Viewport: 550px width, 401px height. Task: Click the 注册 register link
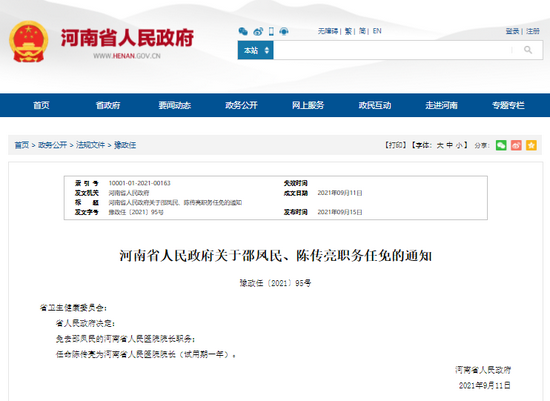coord(533,31)
